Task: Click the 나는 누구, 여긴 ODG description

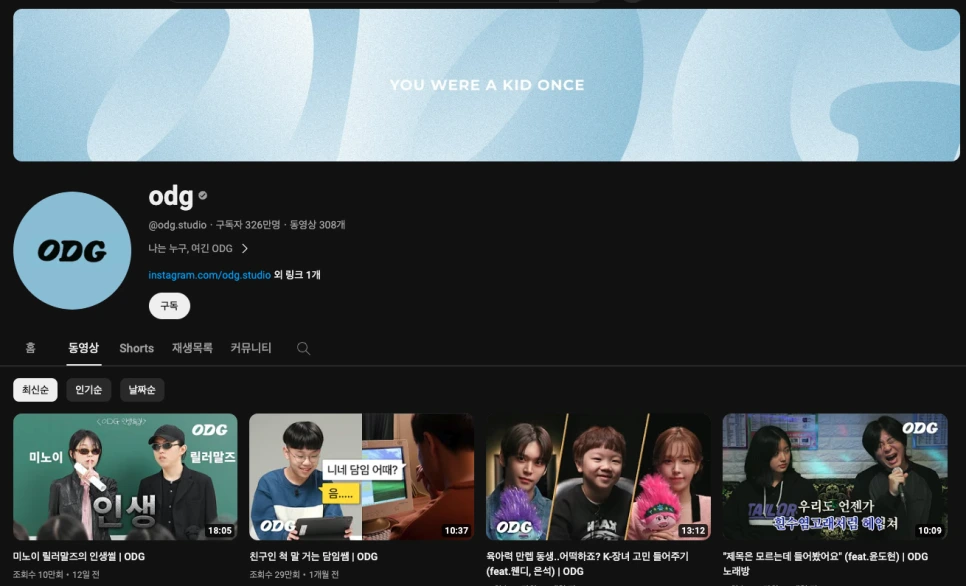Action: [x=190, y=248]
